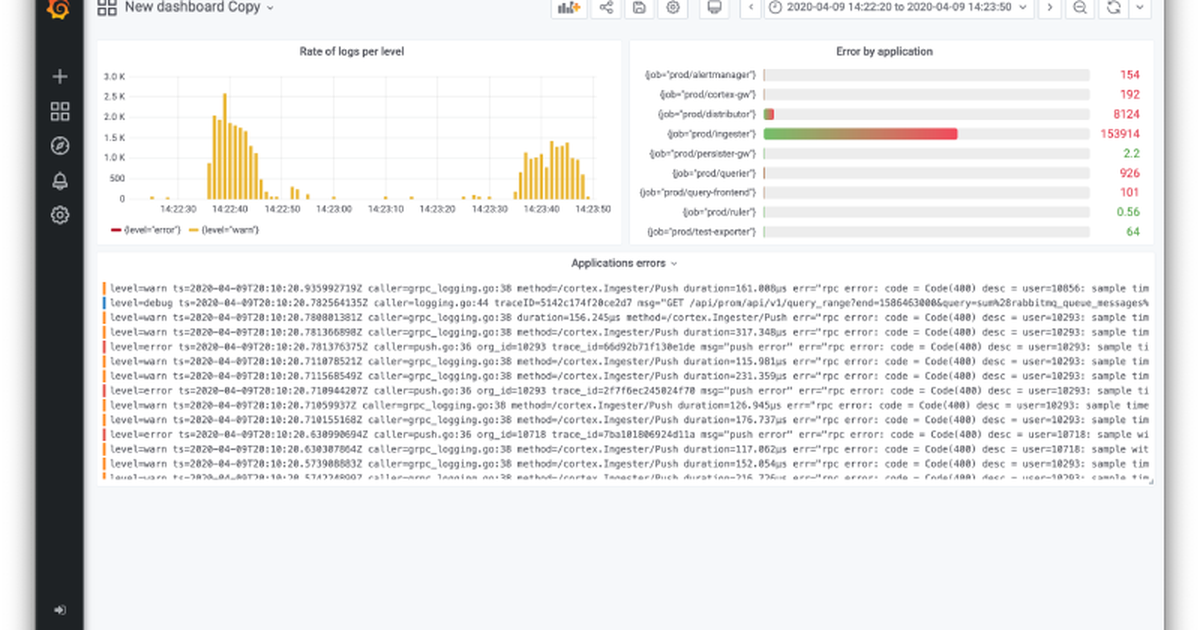Click the value 153914 for ingester
Screen dimensions: 1200x630
tap(1120, 134)
